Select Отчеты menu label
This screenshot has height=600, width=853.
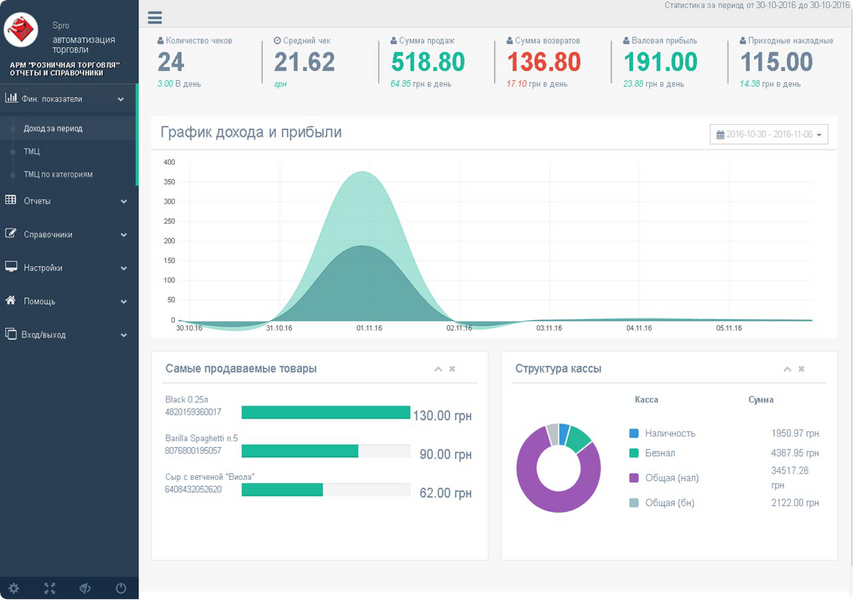coord(37,201)
